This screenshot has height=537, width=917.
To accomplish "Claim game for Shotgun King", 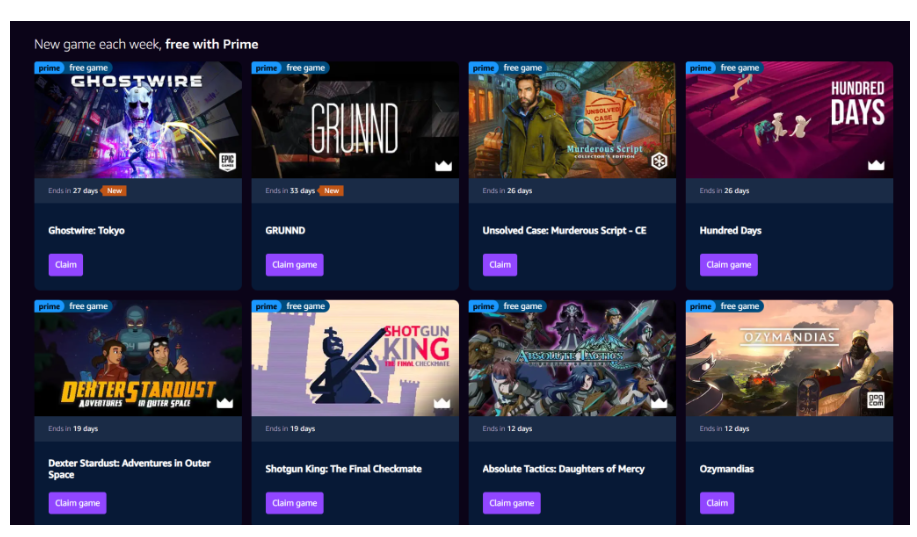I will (x=294, y=502).
